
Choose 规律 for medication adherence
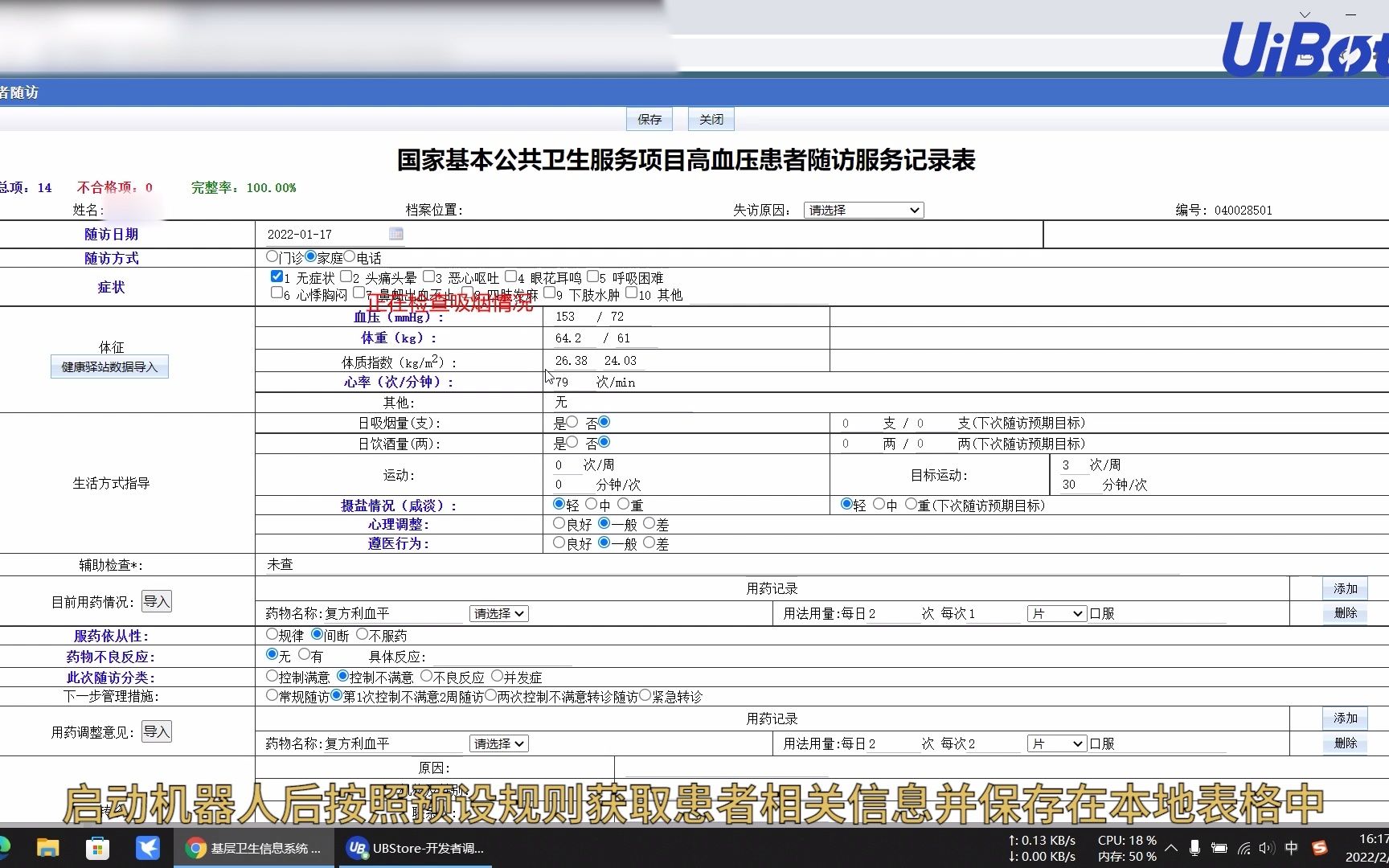272,634
